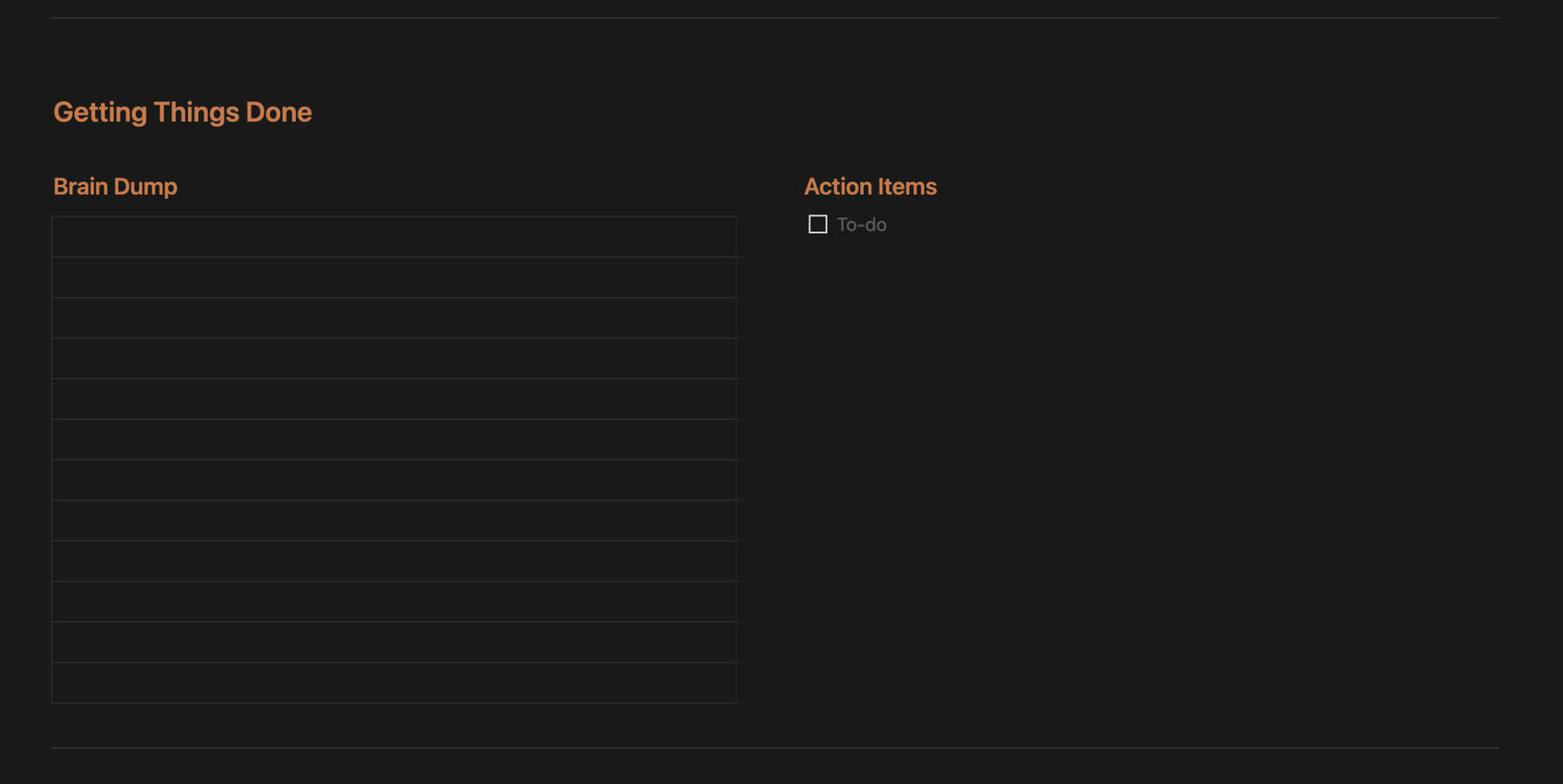The width and height of the screenshot is (1563, 784).
Task: Click the To-do placeholder text field
Action: [x=861, y=225]
